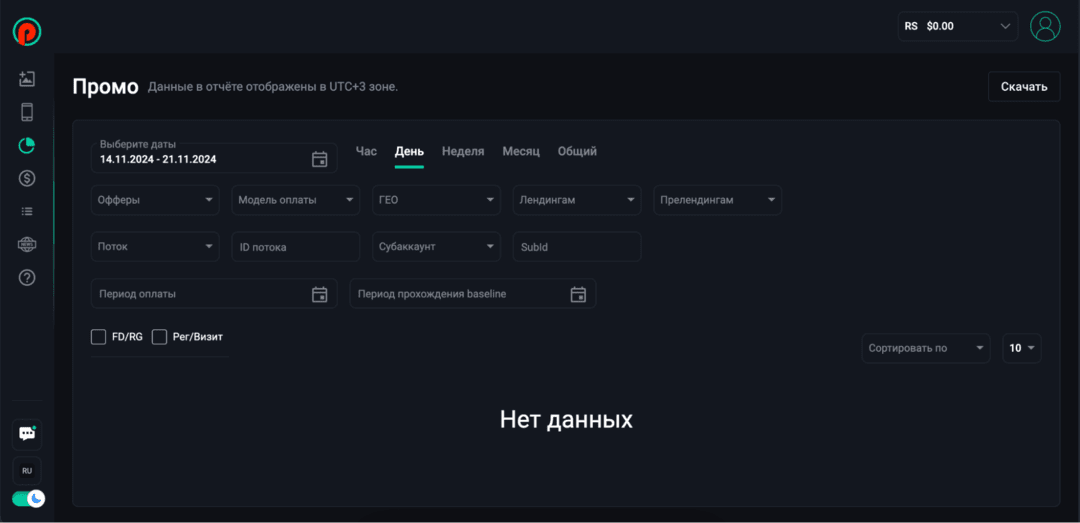1080x523 pixels.
Task: Open the chat support icon
Action: [27, 434]
